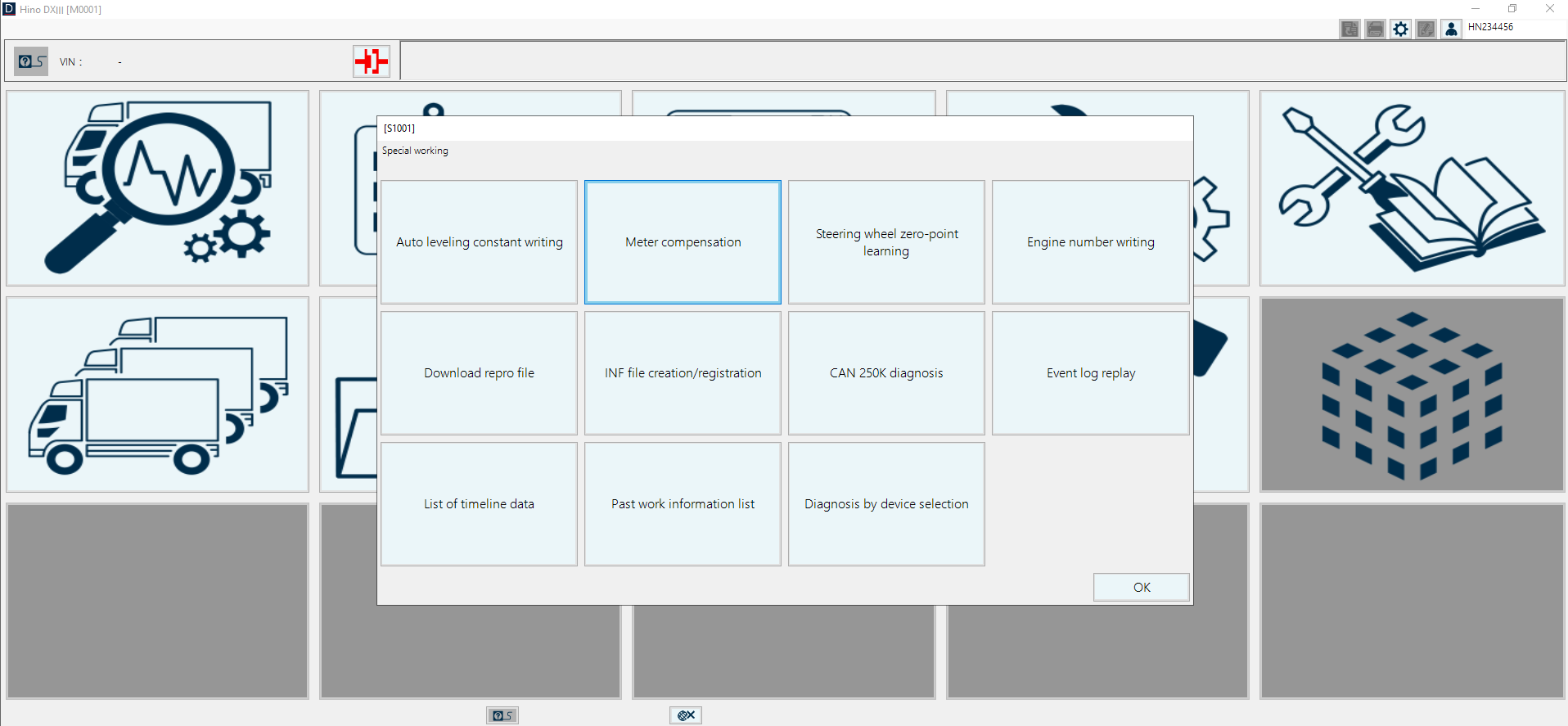Click the Special working heading
1568x726 pixels.
pyautogui.click(x=415, y=151)
